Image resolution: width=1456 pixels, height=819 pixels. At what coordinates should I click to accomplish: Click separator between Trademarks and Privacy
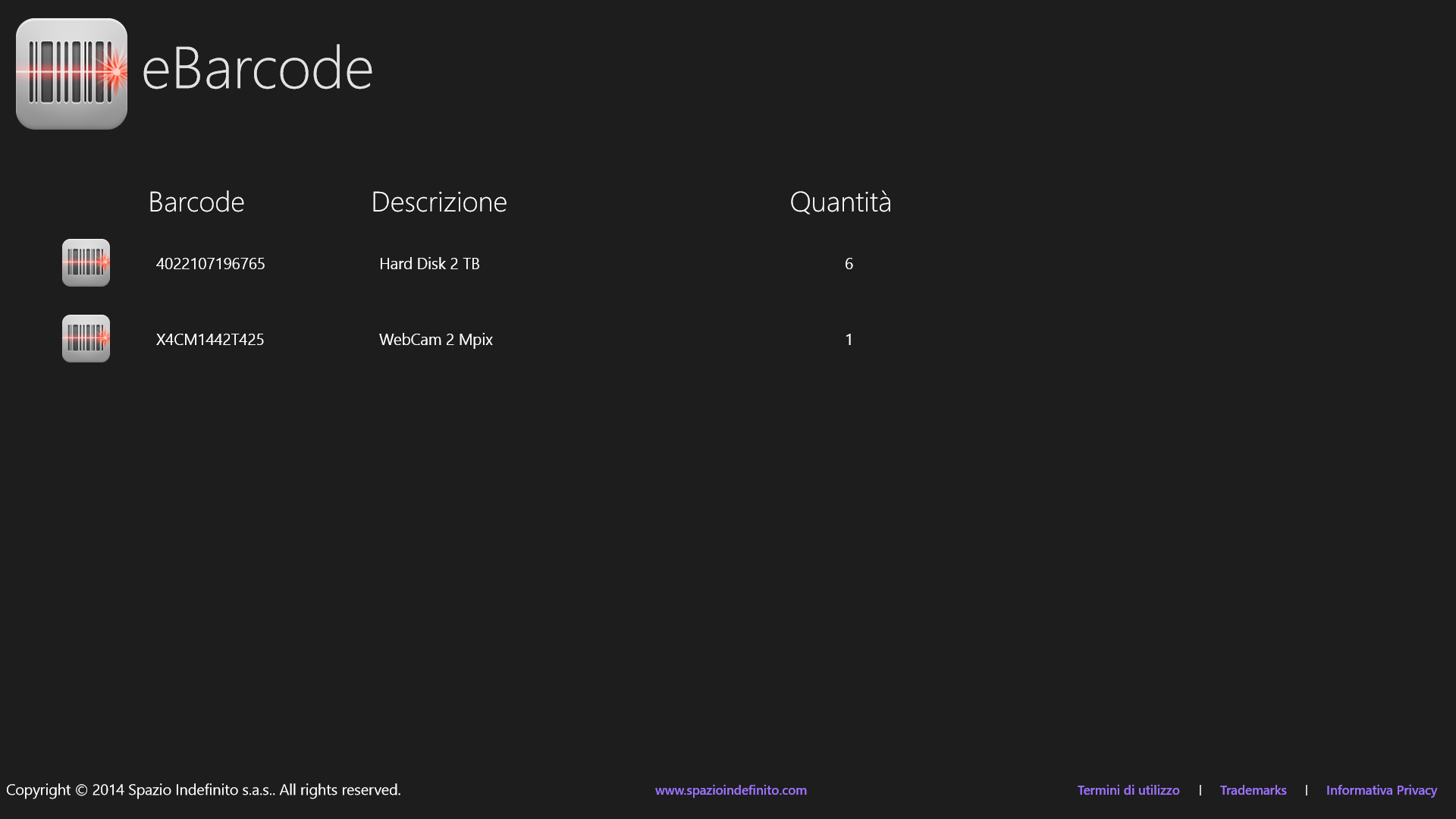coord(1306,790)
